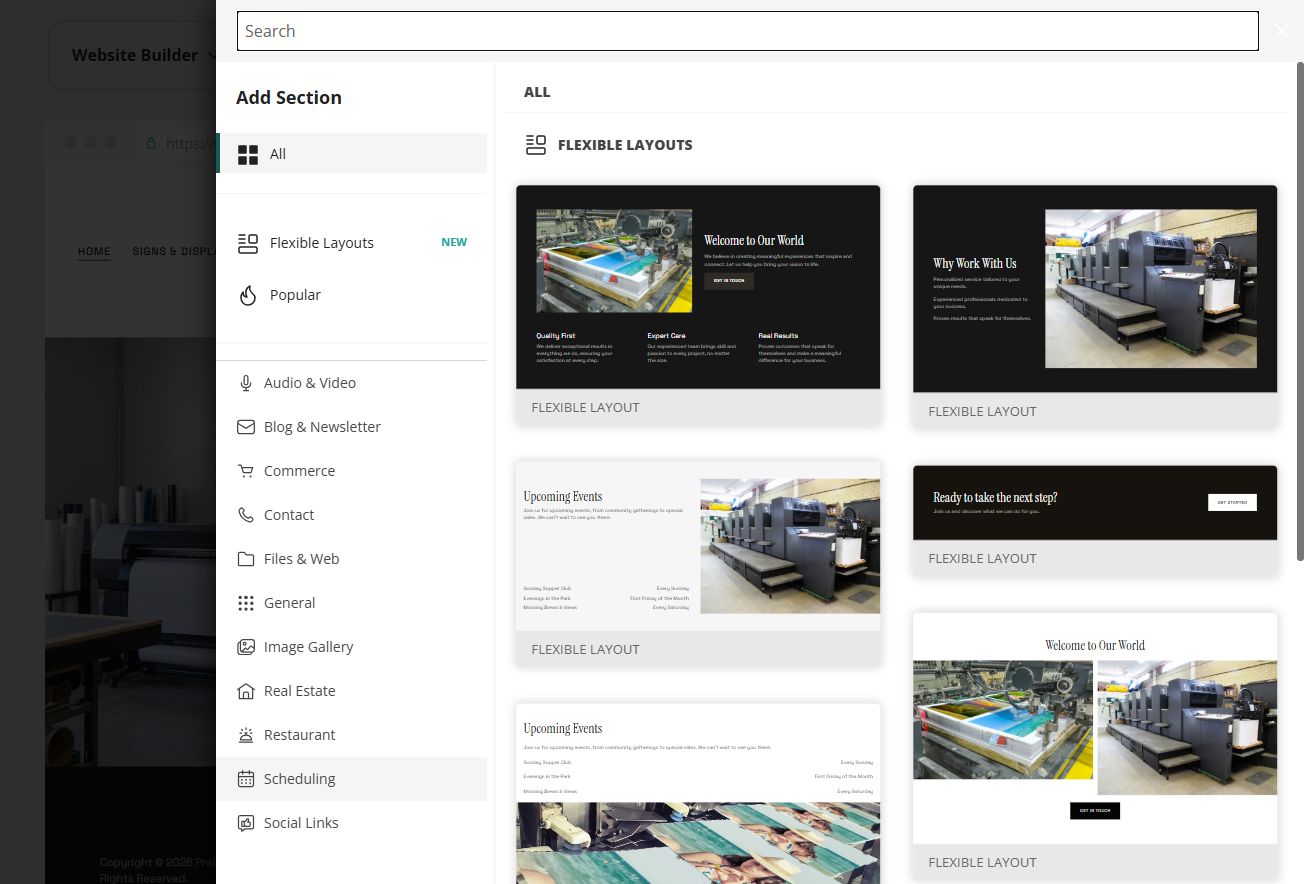Open Audio & Video using the microphone icon
The height and width of the screenshot is (884, 1304).
(x=246, y=383)
